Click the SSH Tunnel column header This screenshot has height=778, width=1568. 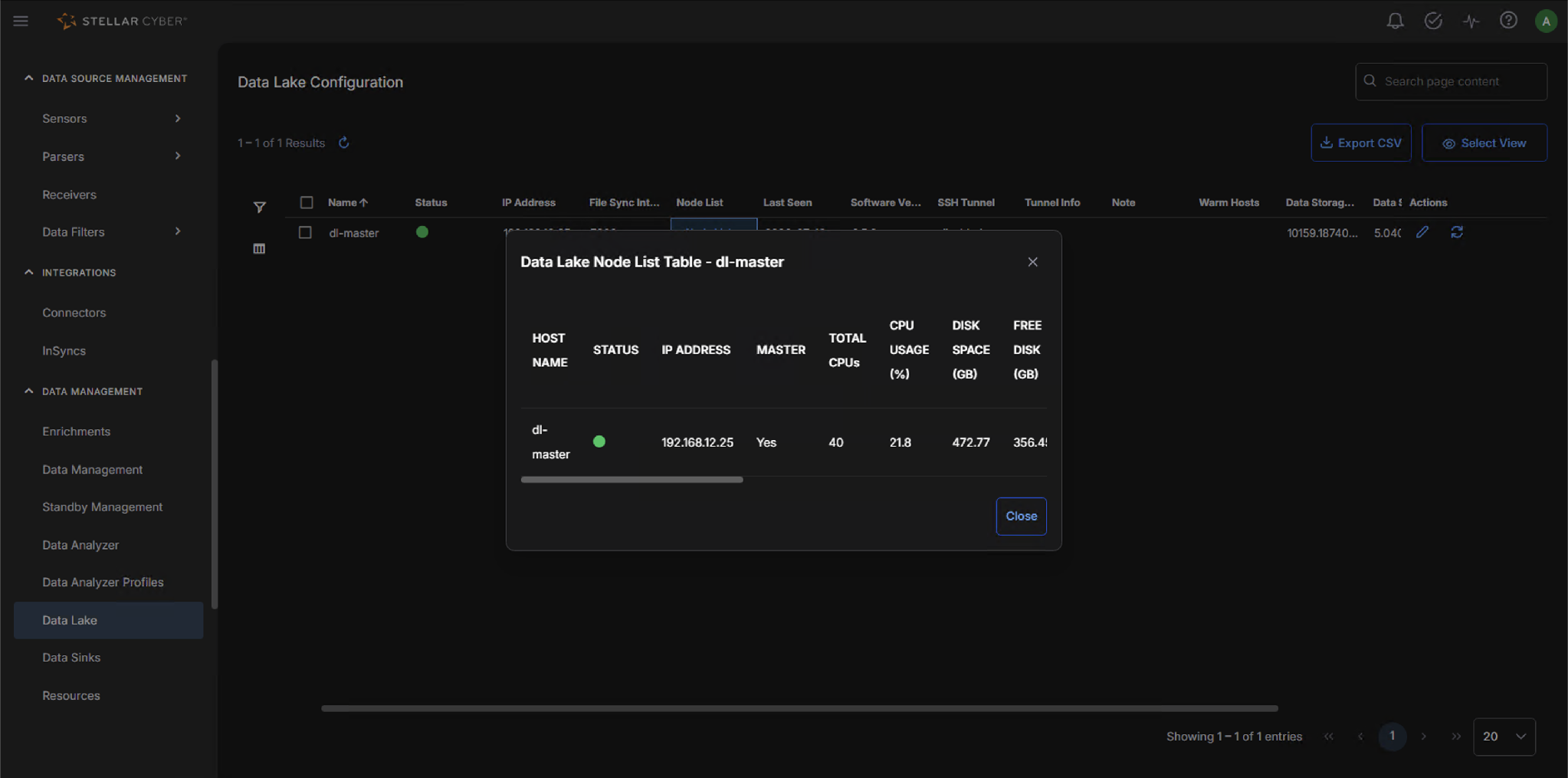966,202
